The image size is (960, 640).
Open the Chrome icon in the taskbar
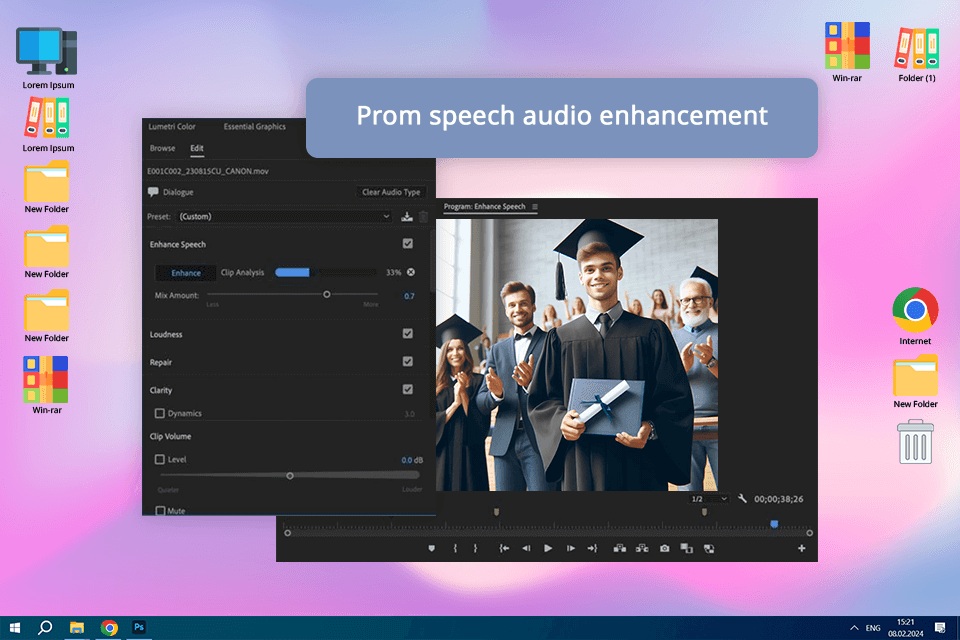[x=109, y=628]
